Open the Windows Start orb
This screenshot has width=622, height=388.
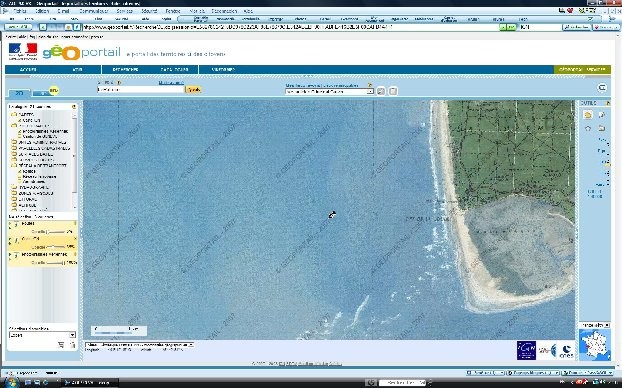tap(11, 382)
